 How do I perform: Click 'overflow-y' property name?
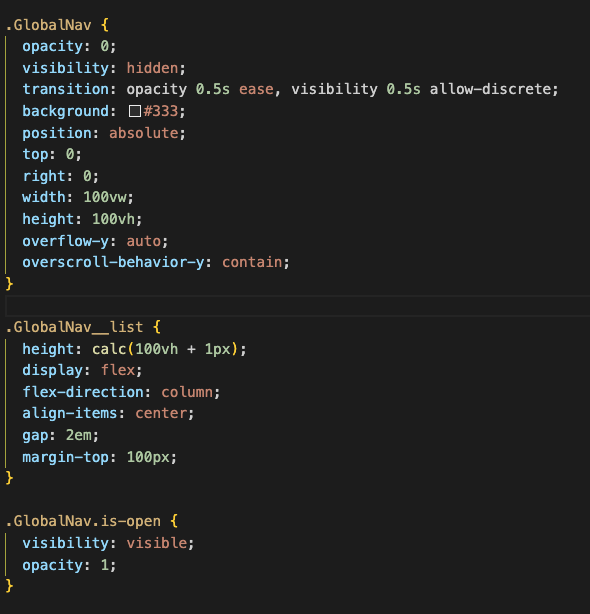[65, 241]
